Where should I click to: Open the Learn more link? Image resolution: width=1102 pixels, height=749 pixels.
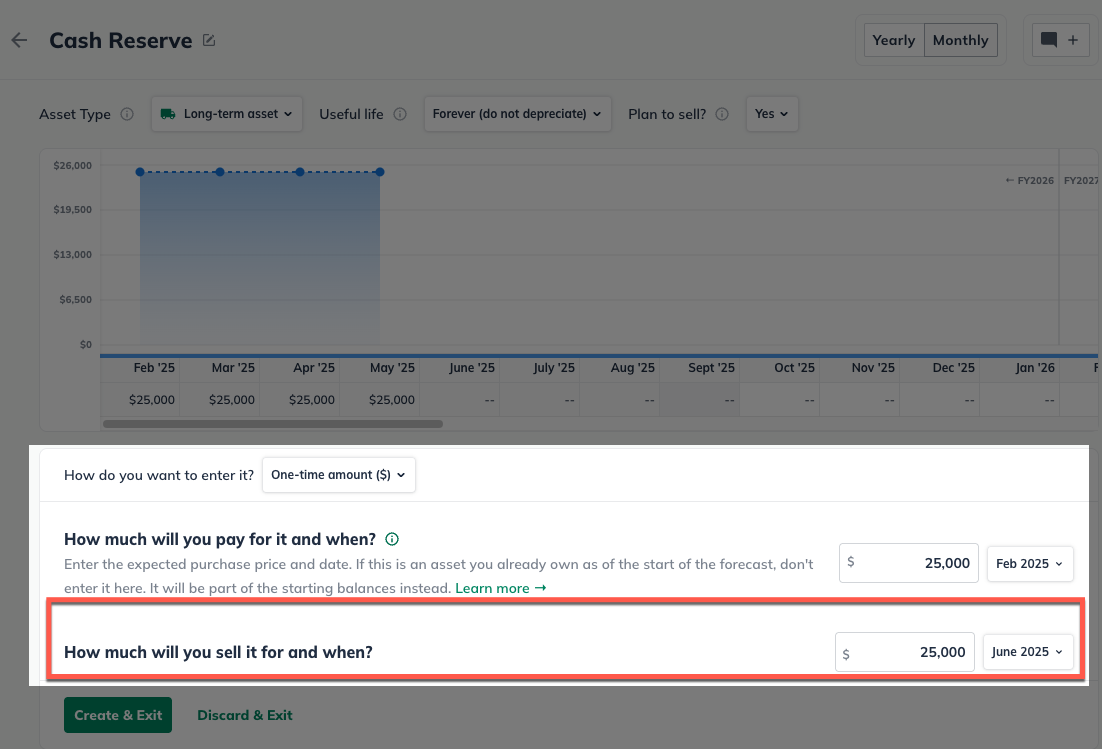(x=500, y=588)
